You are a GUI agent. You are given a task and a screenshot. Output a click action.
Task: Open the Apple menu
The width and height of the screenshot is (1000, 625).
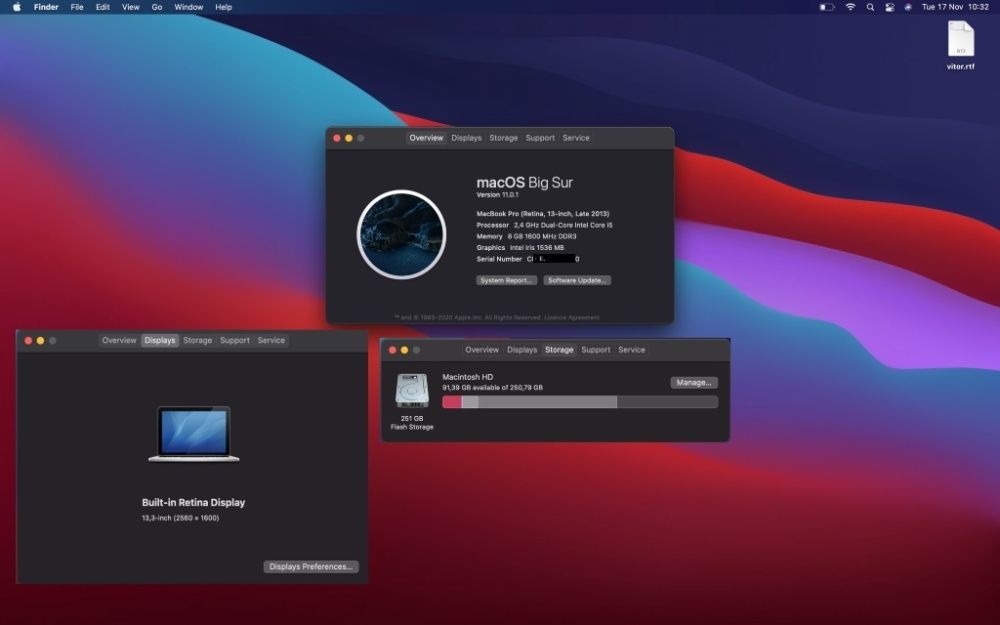pos(17,7)
